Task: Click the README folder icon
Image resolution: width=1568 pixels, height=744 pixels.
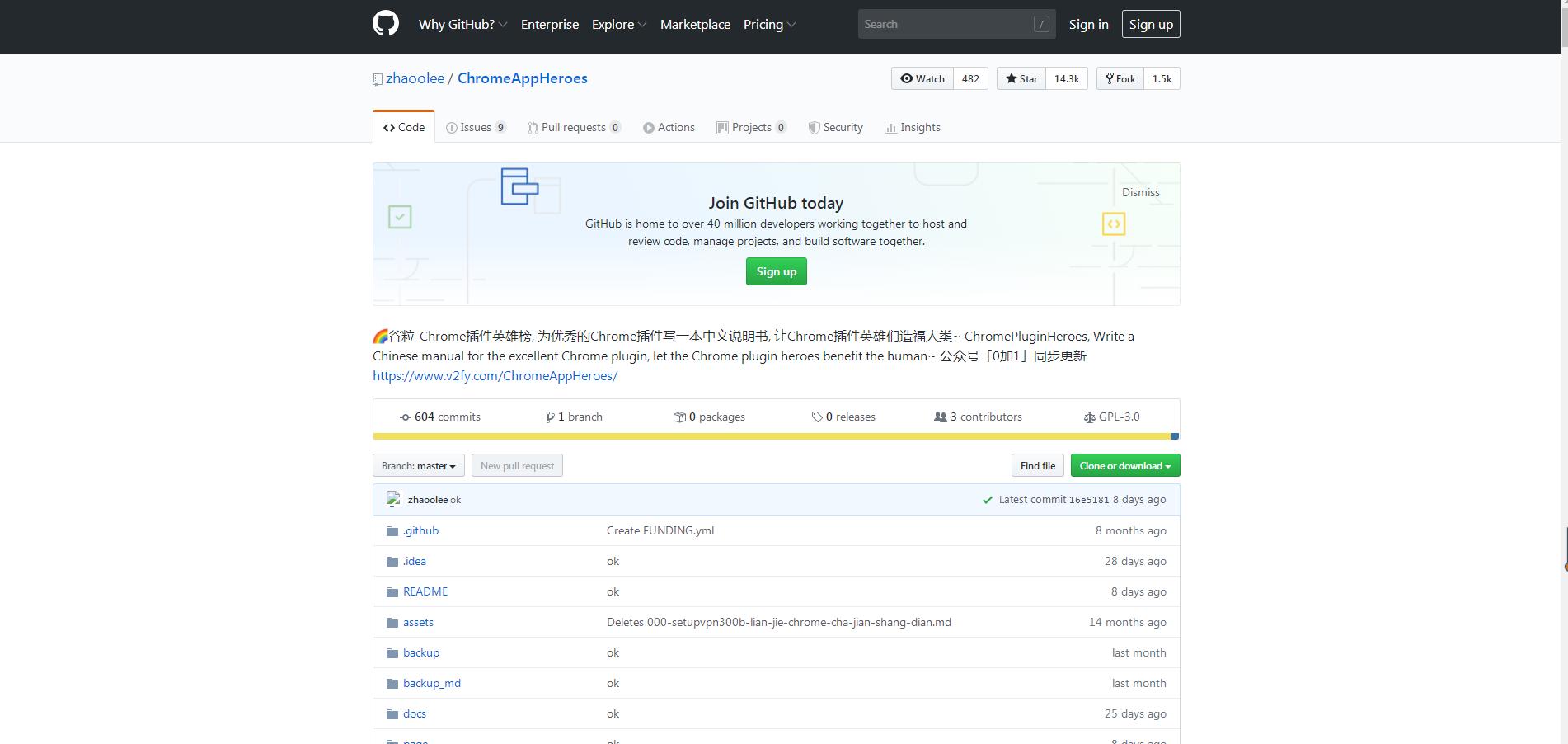Action: [x=392, y=592]
